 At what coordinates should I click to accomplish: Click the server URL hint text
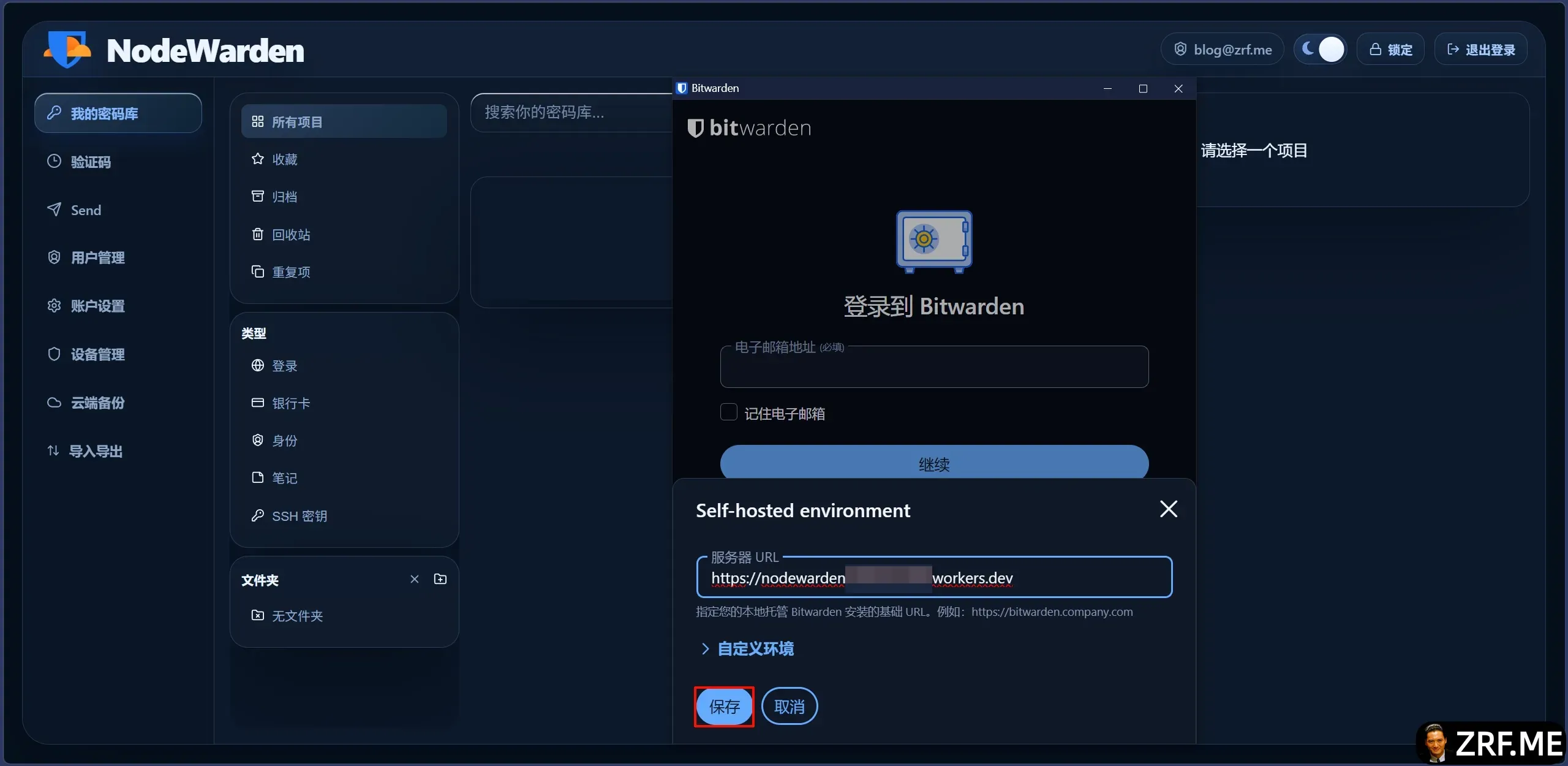pyautogui.click(x=914, y=612)
